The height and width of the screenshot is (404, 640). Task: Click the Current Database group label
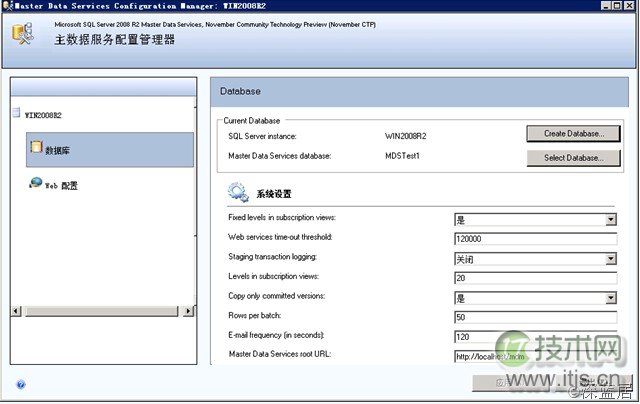click(251, 121)
